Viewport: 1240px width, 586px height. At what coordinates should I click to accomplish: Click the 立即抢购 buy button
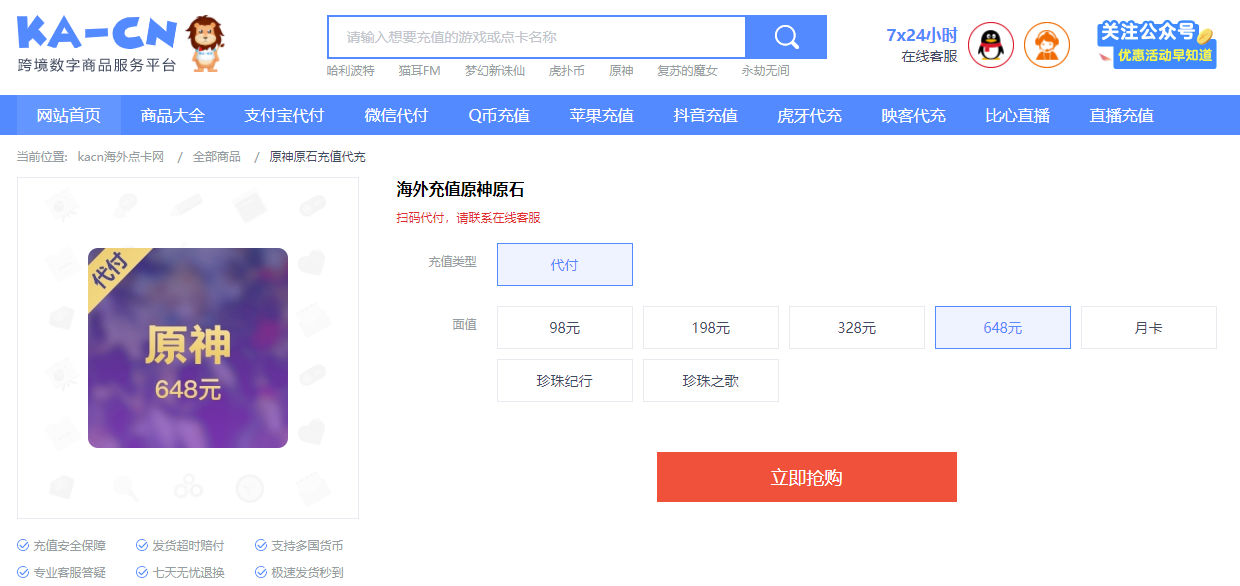(807, 477)
